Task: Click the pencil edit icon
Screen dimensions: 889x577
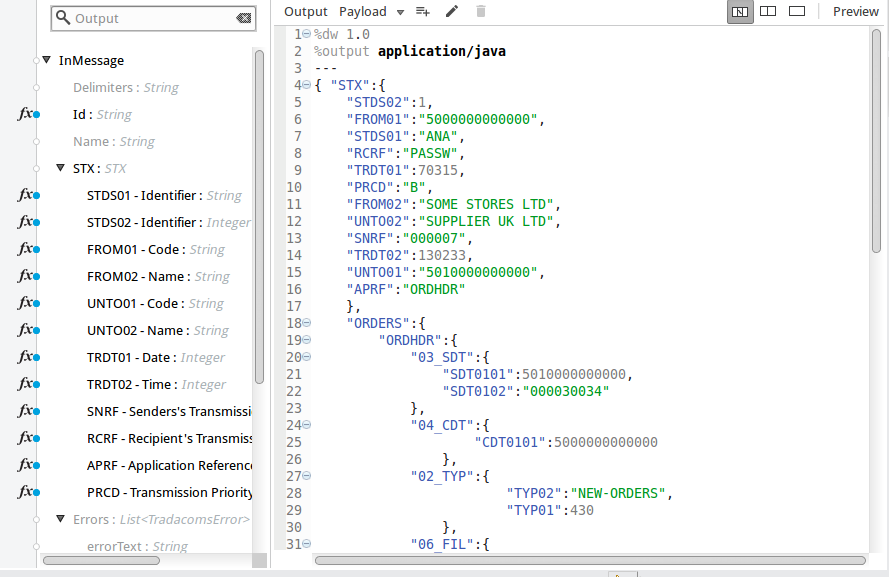Action: 452,12
